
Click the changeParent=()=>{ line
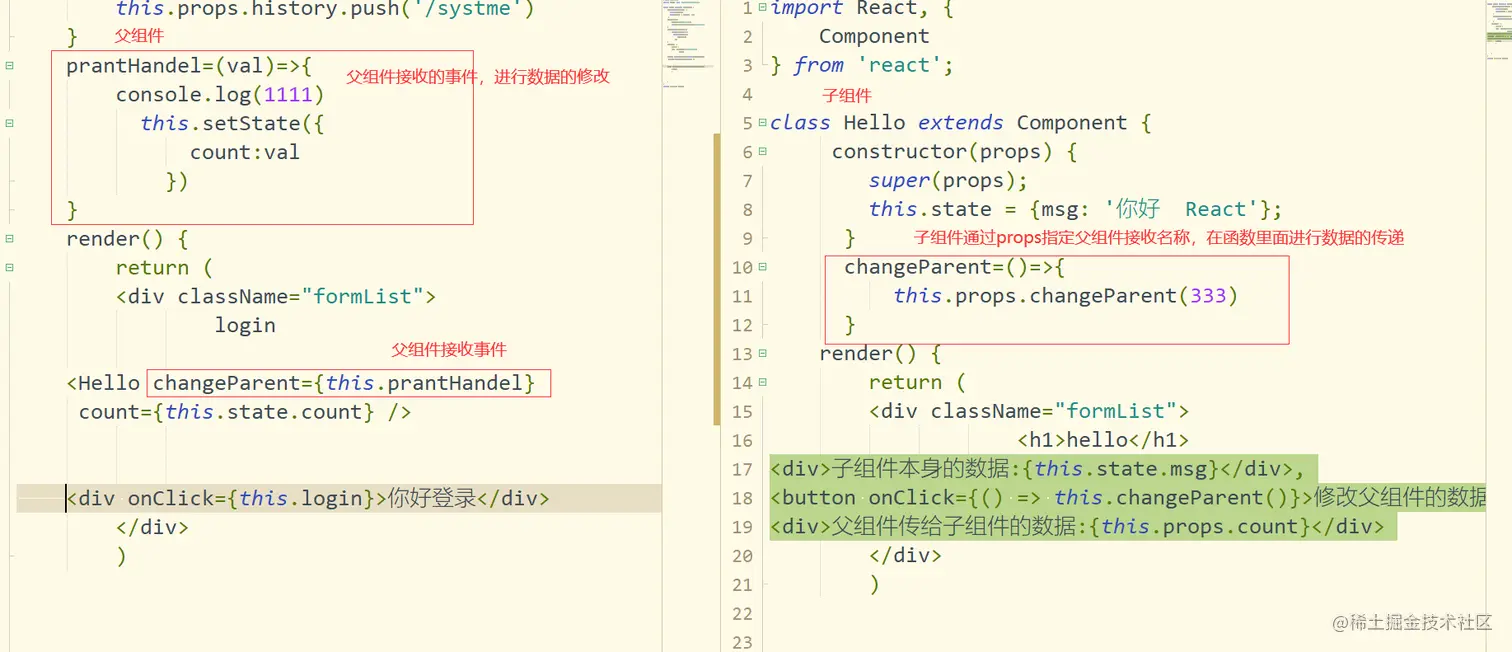(954, 267)
